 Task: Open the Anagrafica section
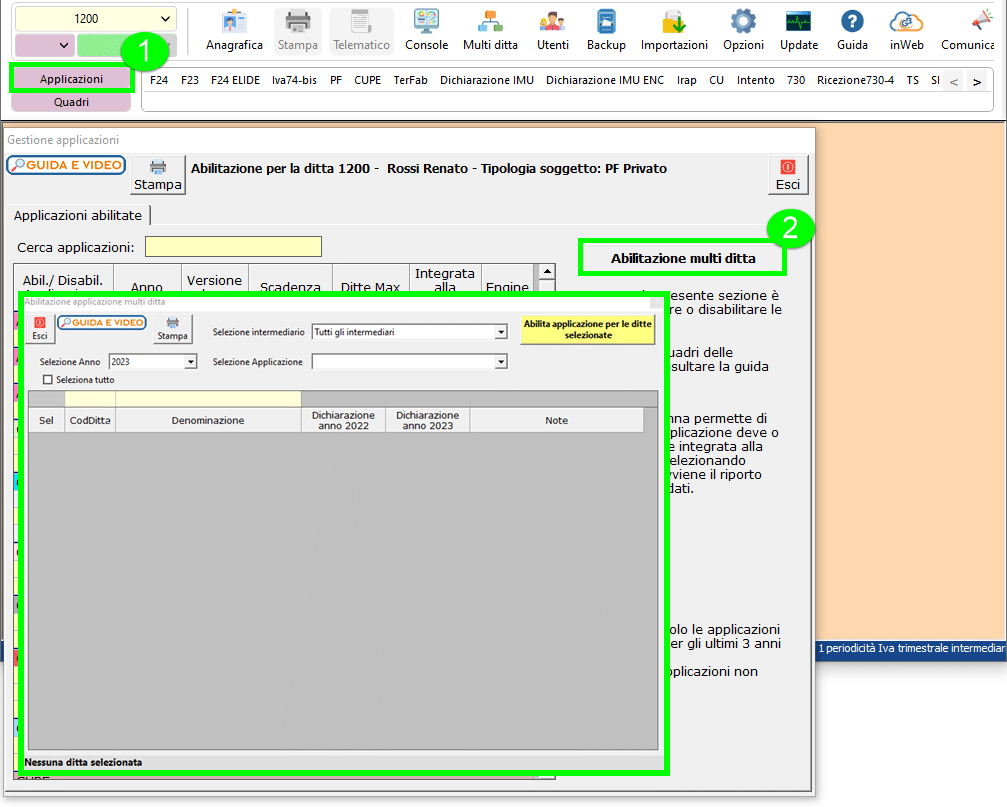pos(234,30)
